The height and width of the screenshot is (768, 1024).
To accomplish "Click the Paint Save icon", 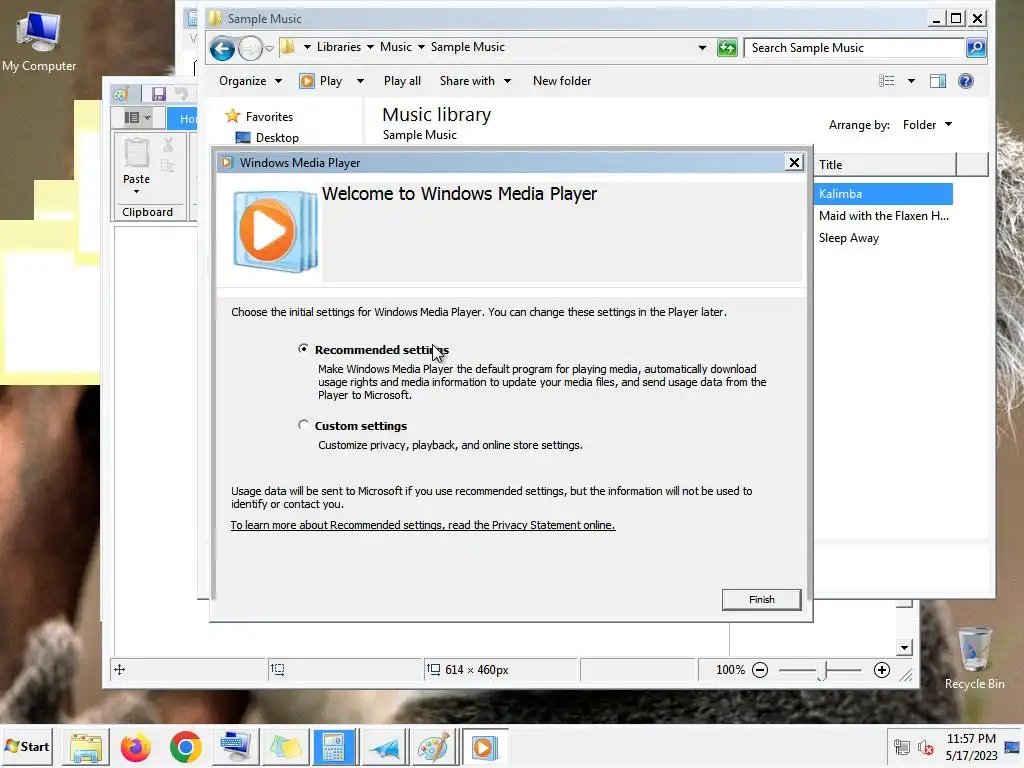I will 158,94.
